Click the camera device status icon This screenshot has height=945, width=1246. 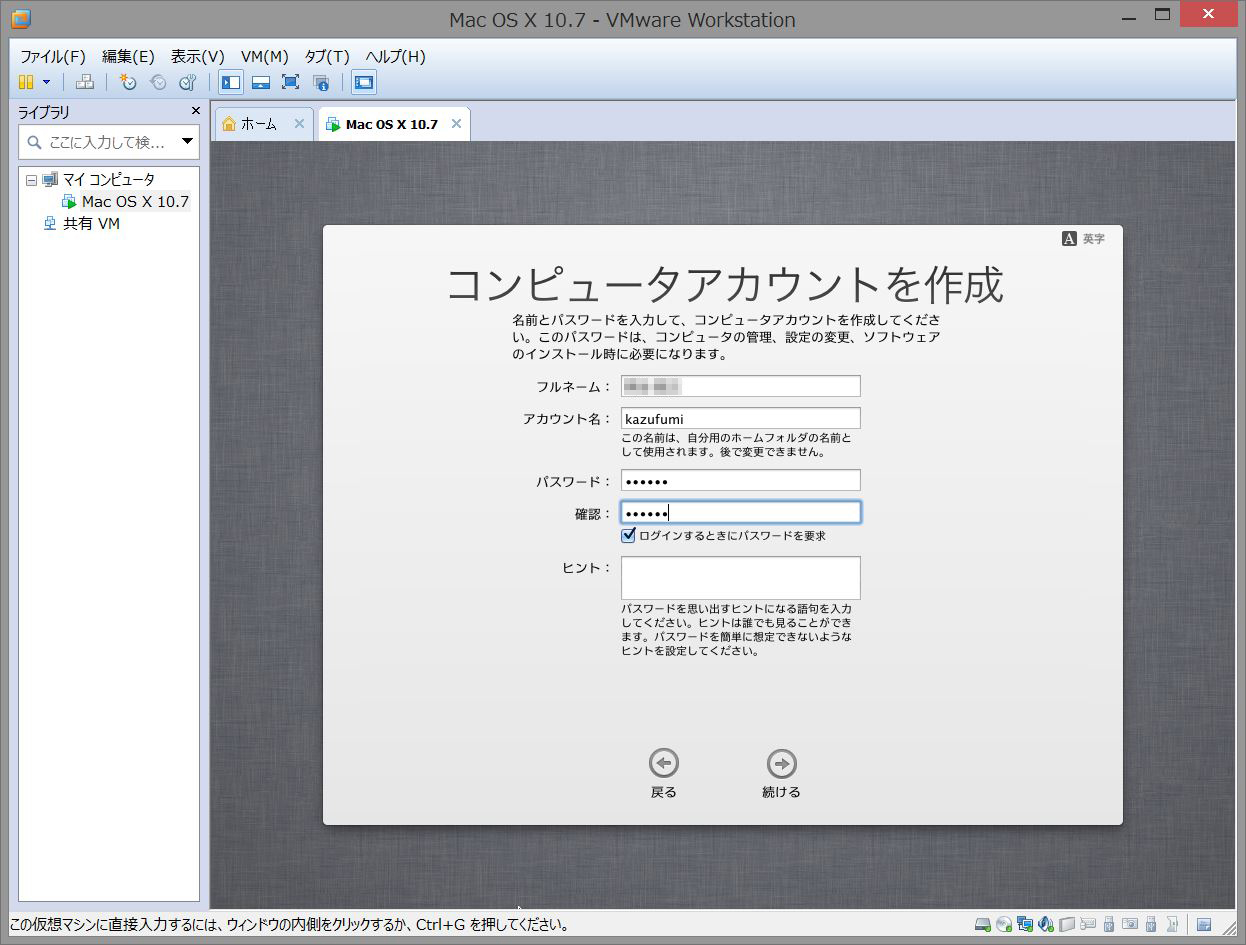pos(1130,924)
